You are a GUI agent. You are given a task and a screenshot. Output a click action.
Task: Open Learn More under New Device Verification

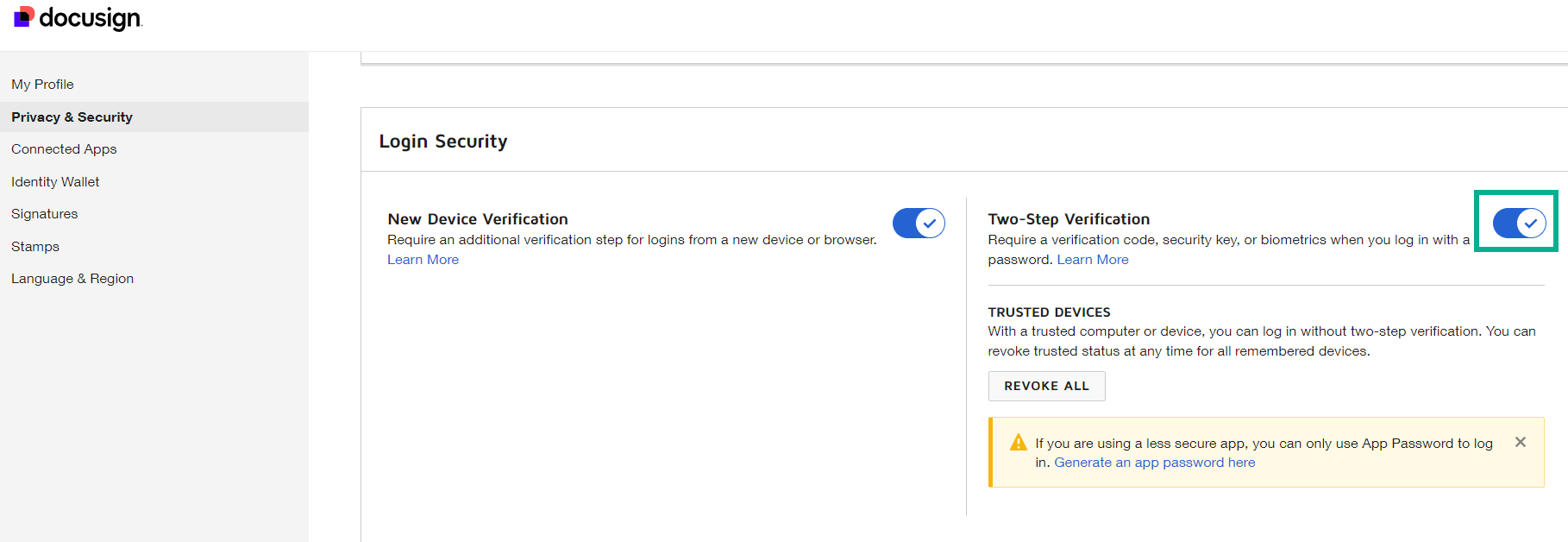tap(423, 260)
